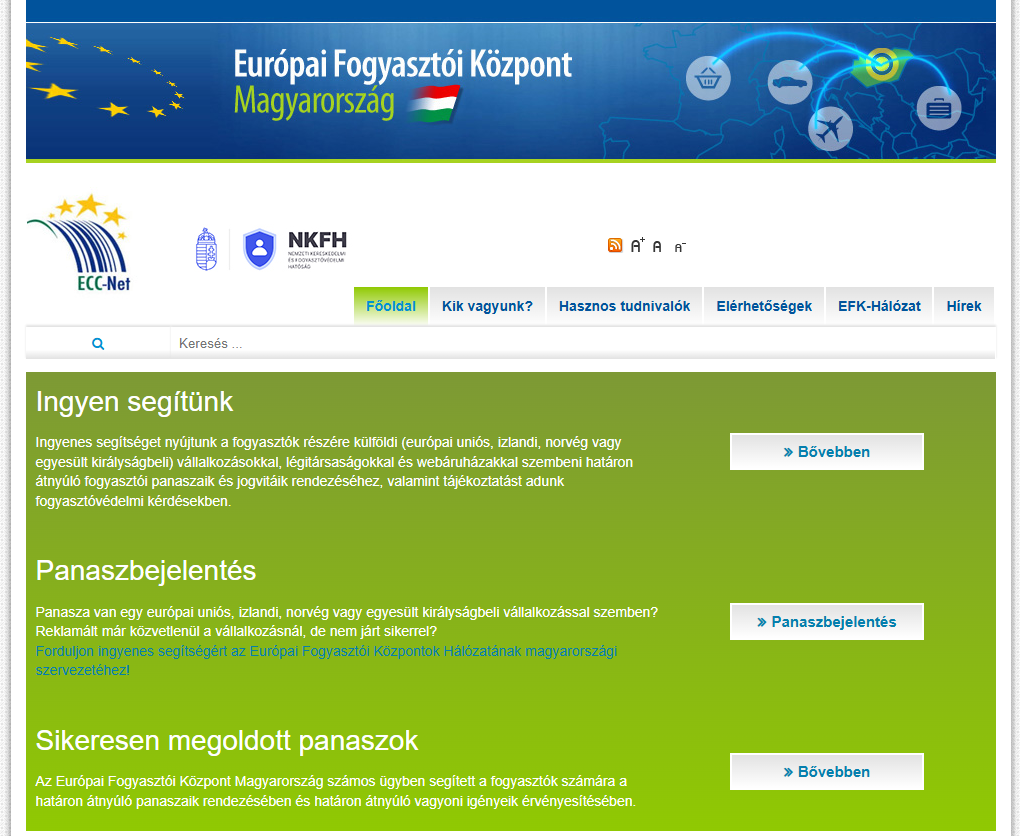Click the EU stars graphic in banner
The width and height of the screenshot is (1020, 836).
pos(105,77)
